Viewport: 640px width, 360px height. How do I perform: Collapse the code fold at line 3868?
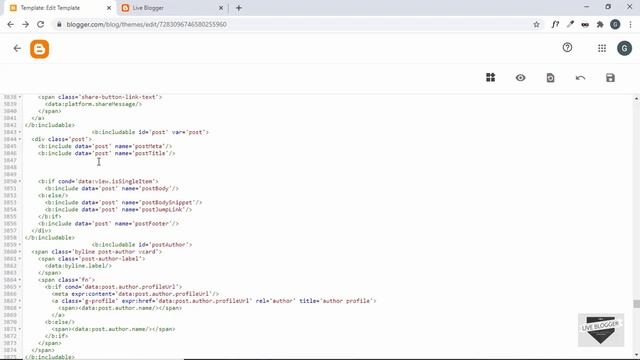(20, 308)
